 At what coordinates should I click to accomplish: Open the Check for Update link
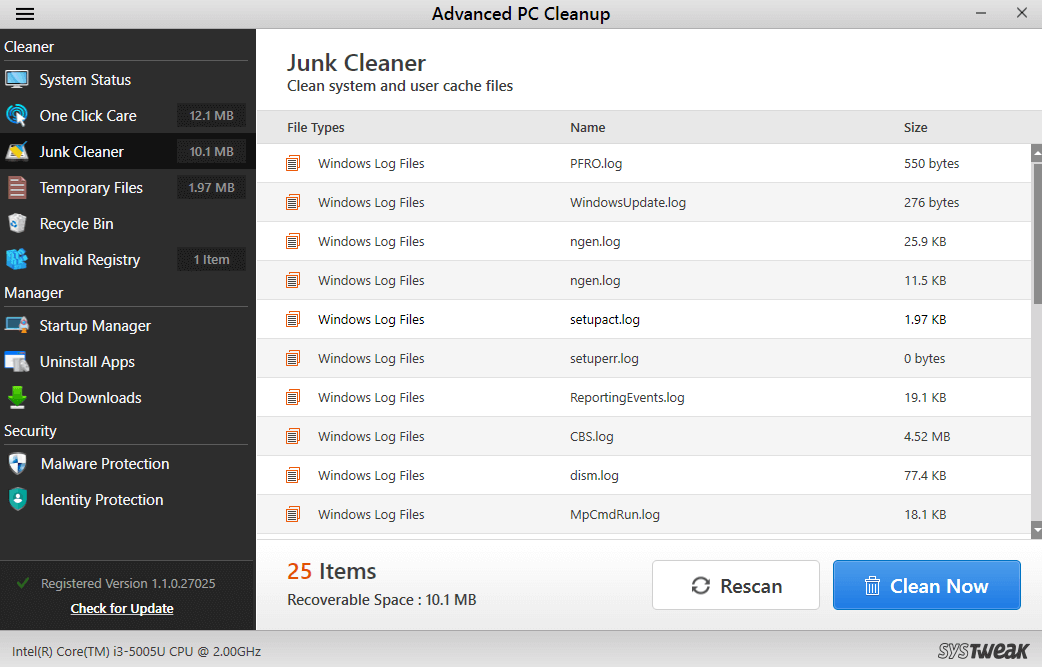pyautogui.click(x=121, y=608)
